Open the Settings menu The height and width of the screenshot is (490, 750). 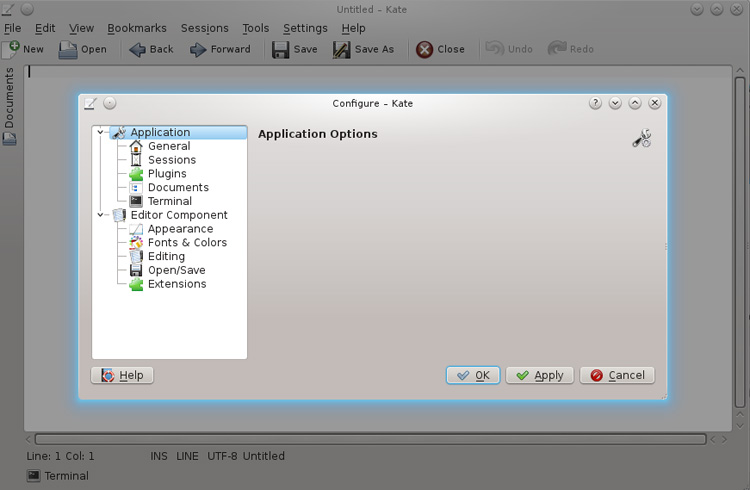(305, 28)
